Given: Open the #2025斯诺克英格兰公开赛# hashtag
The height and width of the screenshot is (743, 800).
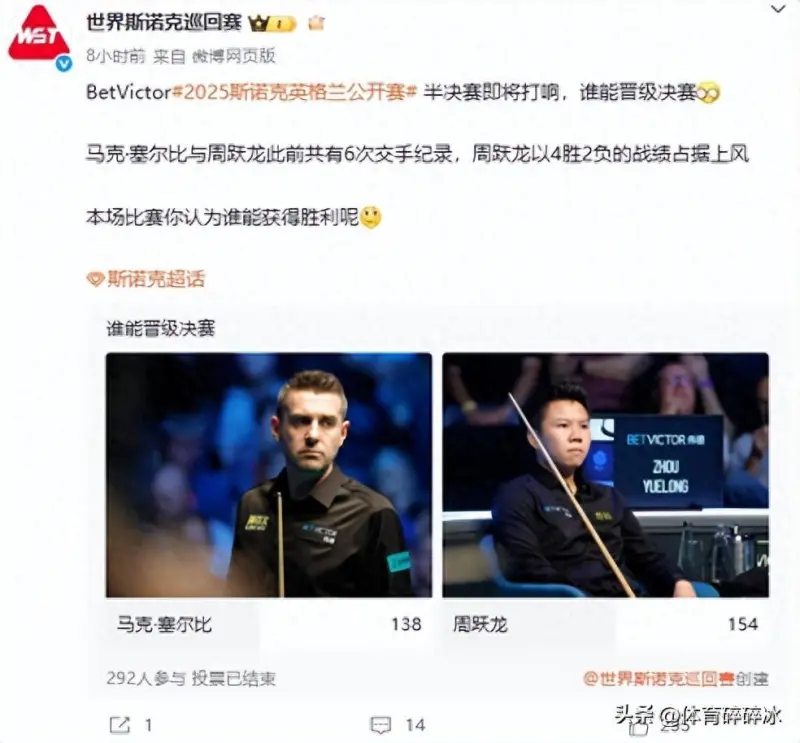Looking at the screenshot, I should click(295, 92).
